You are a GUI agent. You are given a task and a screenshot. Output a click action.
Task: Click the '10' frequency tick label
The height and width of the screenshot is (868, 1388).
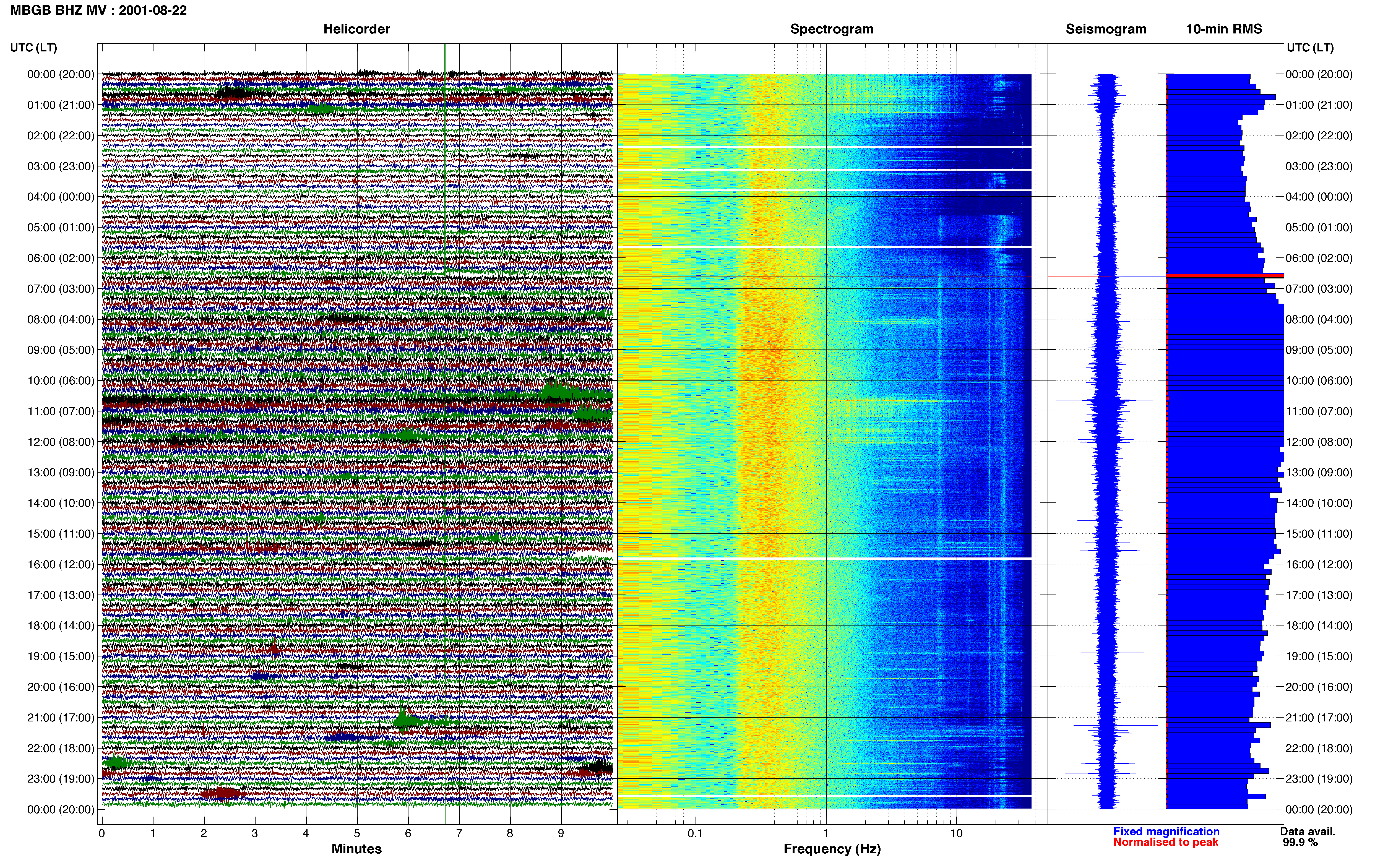(956, 833)
